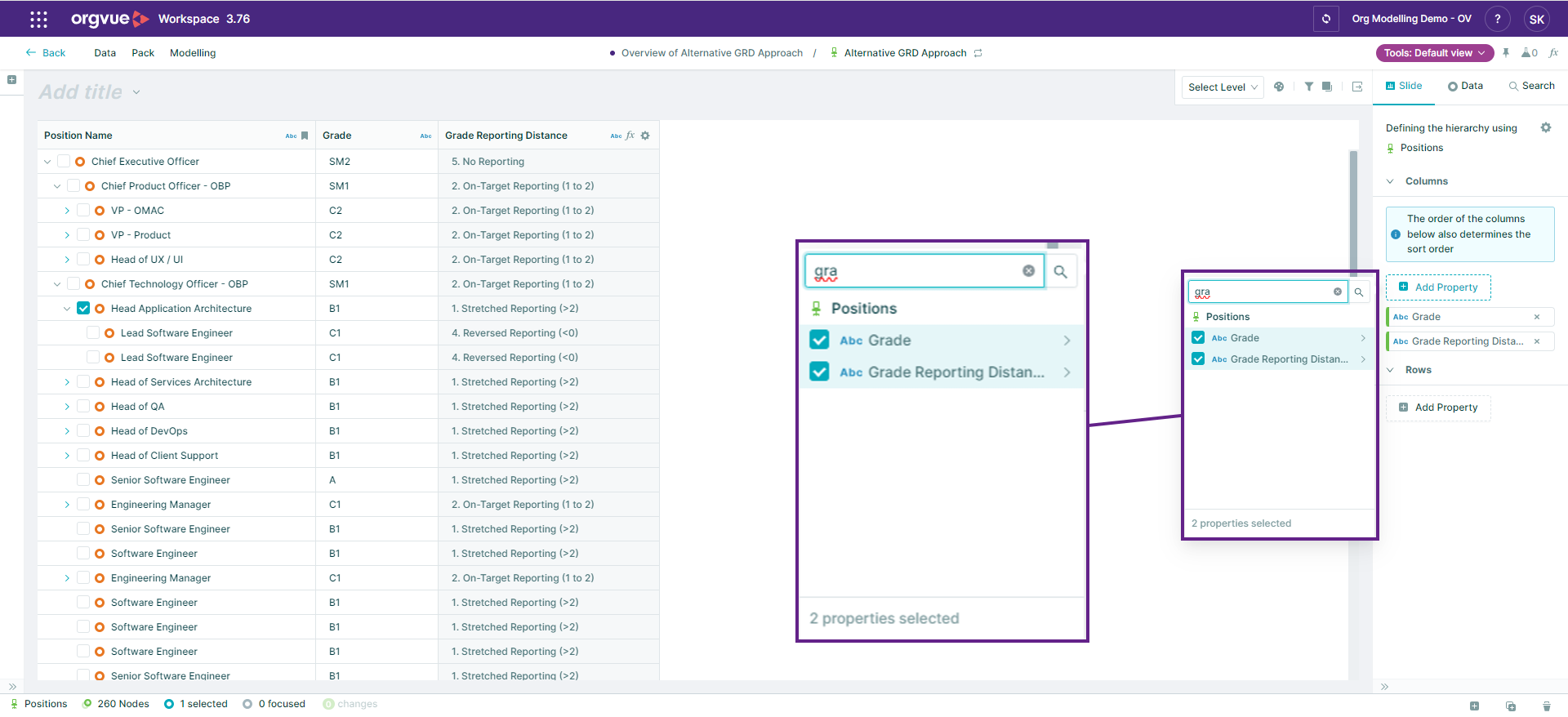
Task: Open Grade Reporting Distance column gear icon
Action: coord(645,136)
